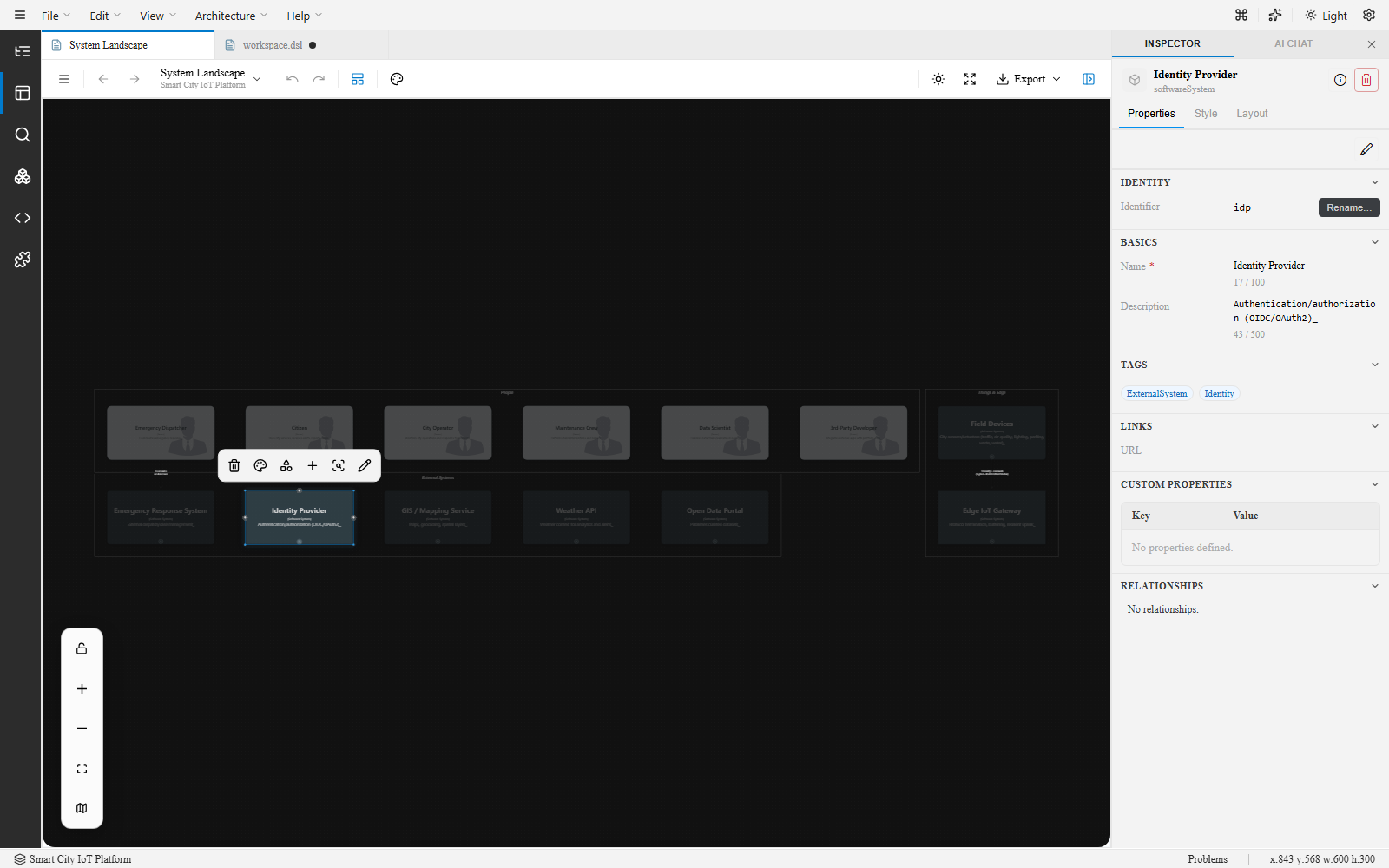1389x868 pixels.
Task: Click the Rename... button
Action: tap(1349, 207)
